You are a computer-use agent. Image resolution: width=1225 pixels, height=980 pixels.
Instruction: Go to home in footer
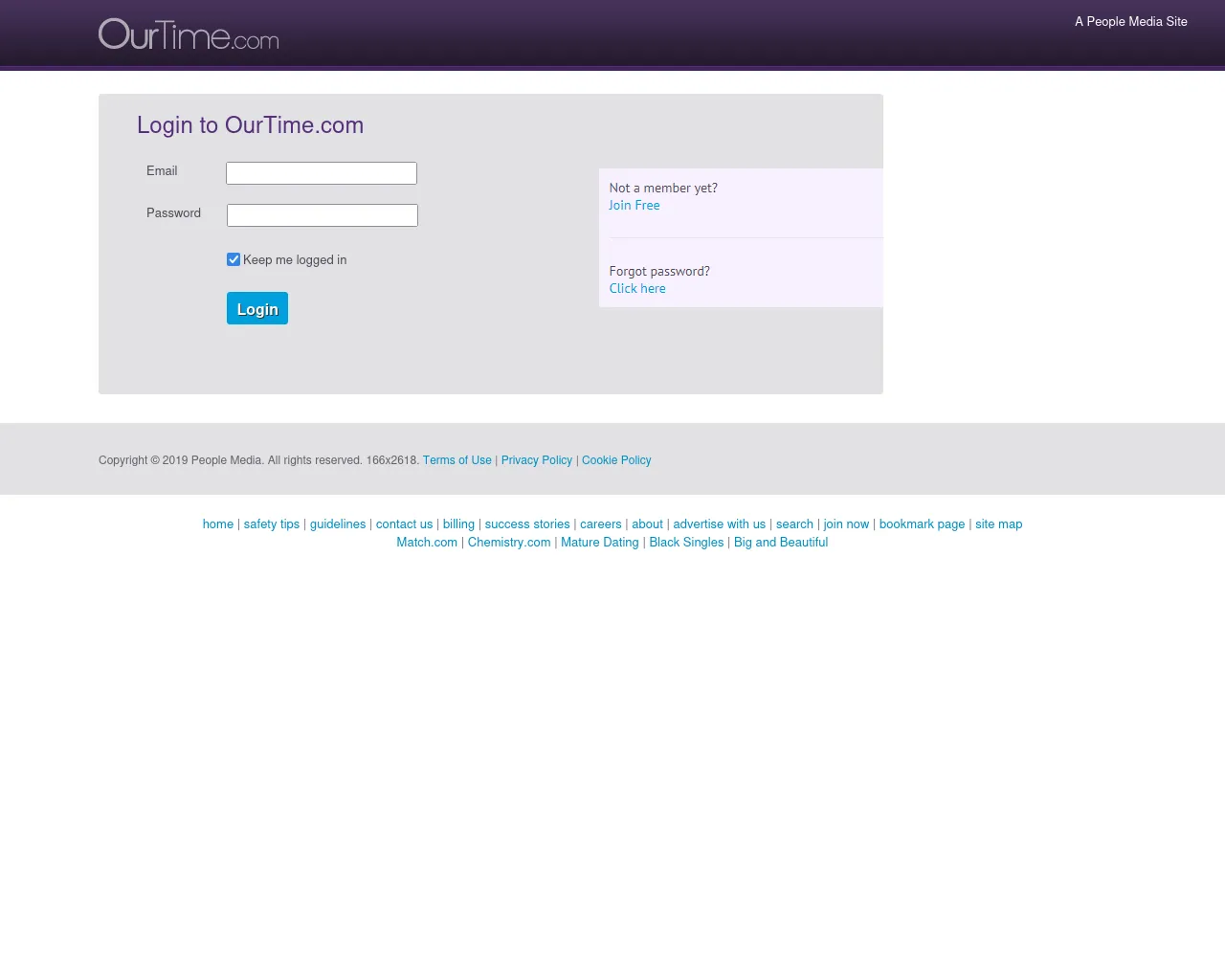coord(218,524)
